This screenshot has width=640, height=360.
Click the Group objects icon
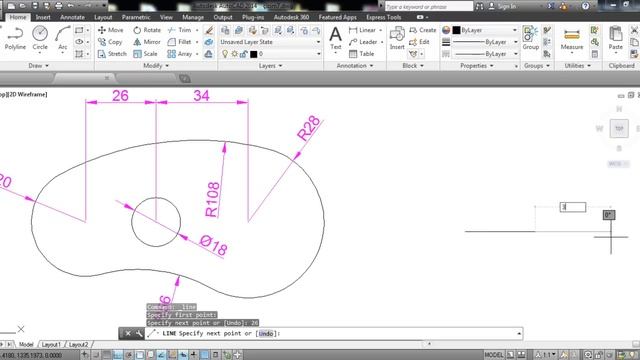[531, 38]
